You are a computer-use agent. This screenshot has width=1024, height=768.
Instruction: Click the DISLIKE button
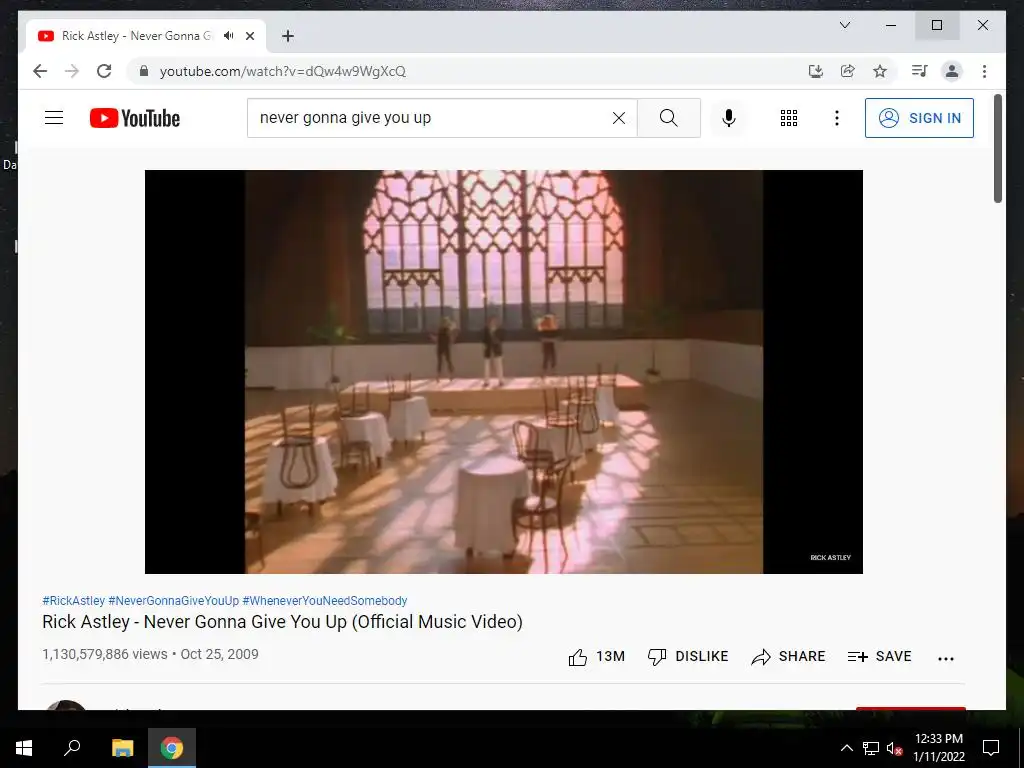click(688, 657)
